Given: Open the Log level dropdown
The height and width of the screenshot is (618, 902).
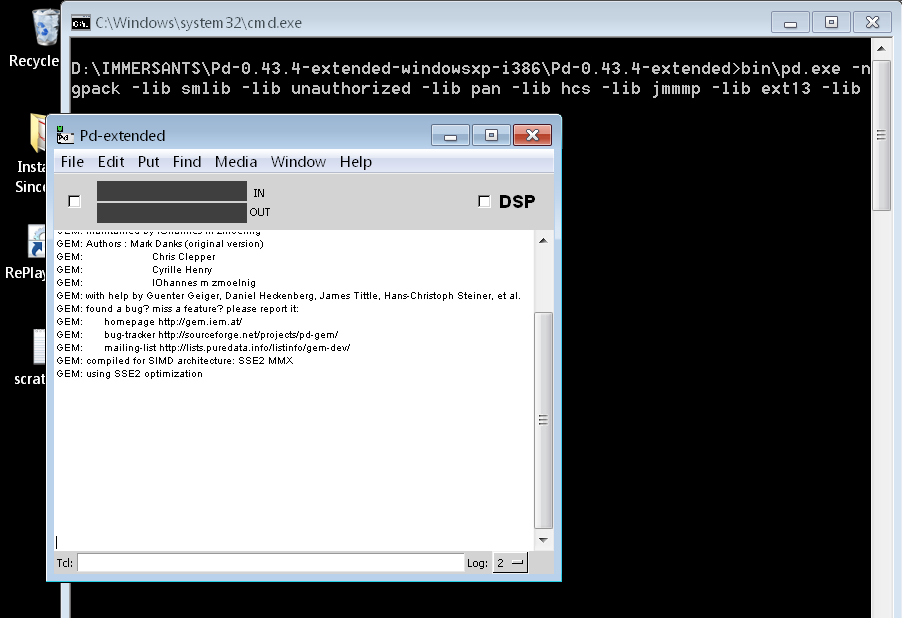Looking at the screenshot, I should (510, 563).
